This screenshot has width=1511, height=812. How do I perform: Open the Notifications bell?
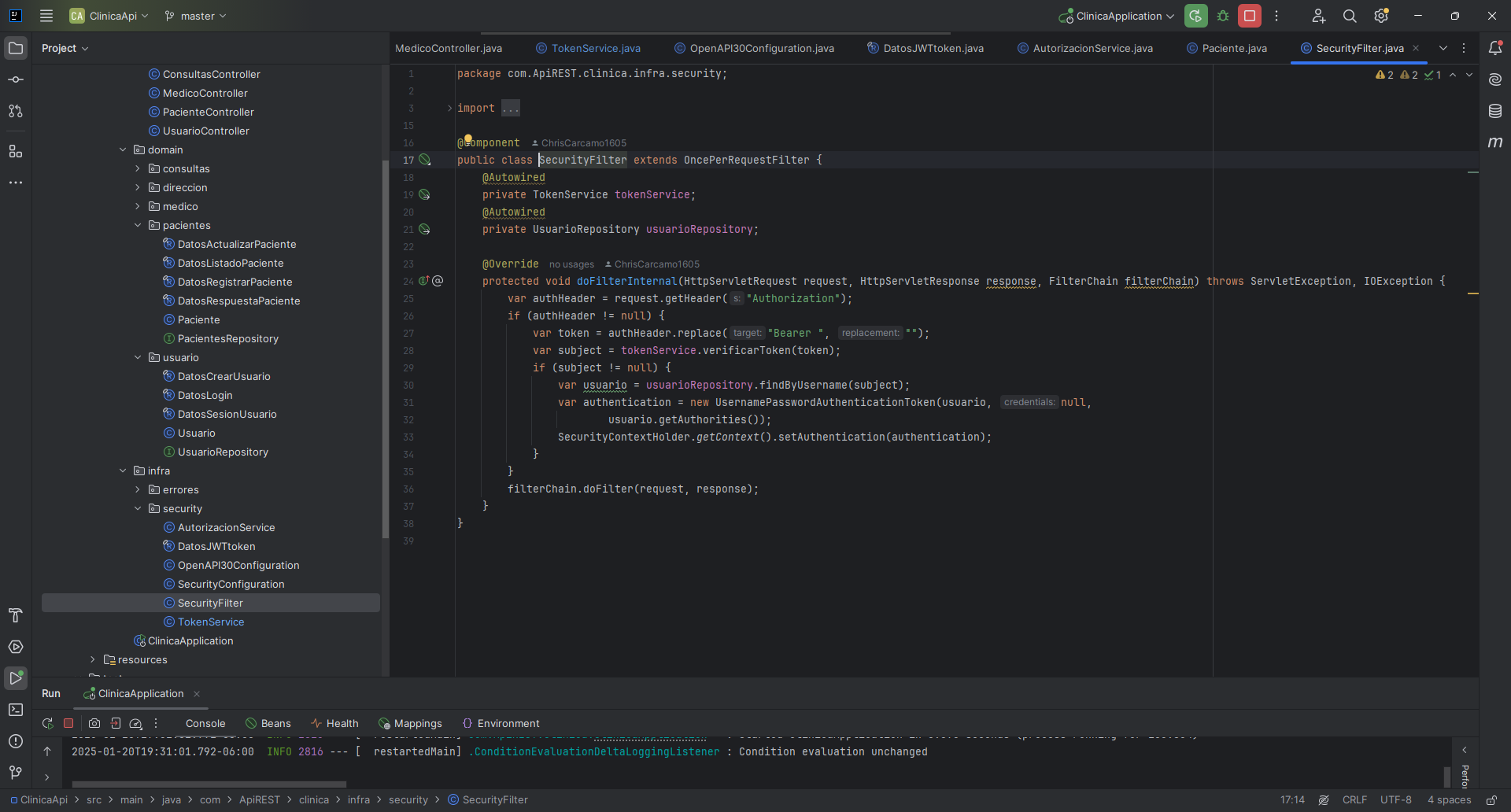coord(1495,48)
